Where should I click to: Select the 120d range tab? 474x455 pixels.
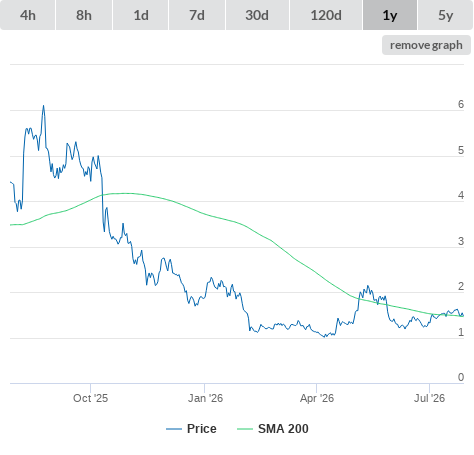click(x=326, y=15)
